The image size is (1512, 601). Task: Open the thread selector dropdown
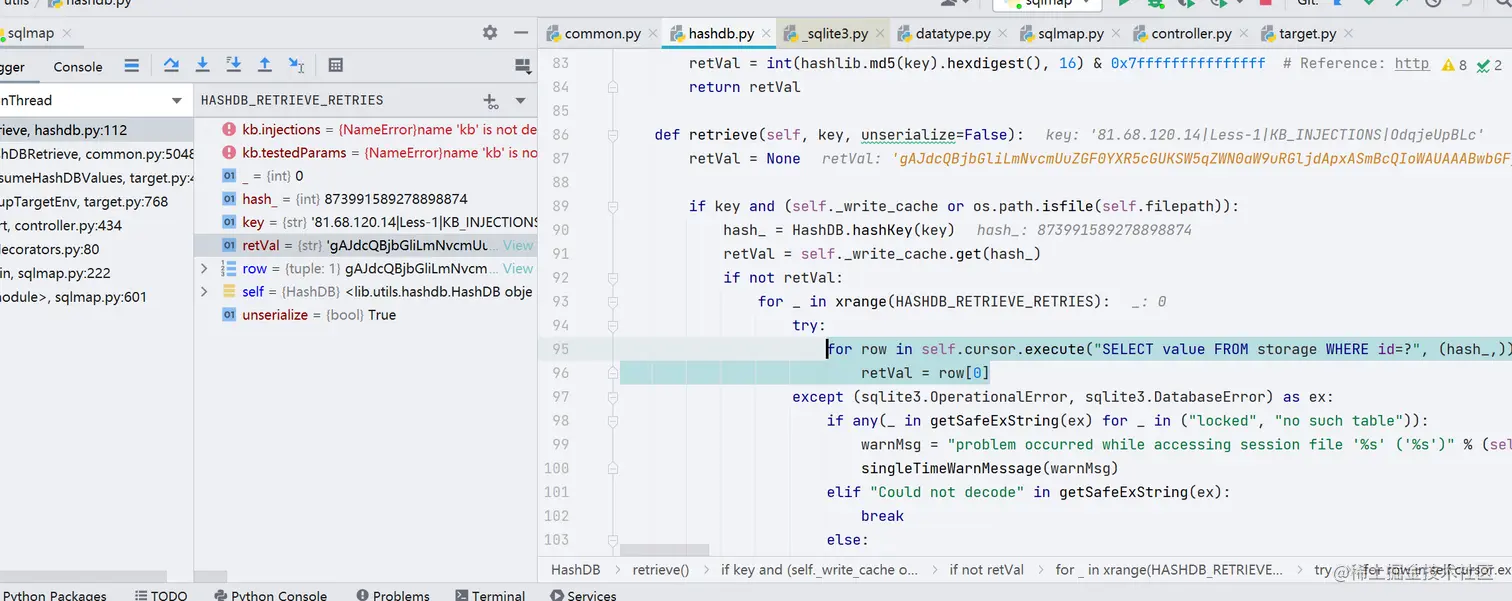177,101
